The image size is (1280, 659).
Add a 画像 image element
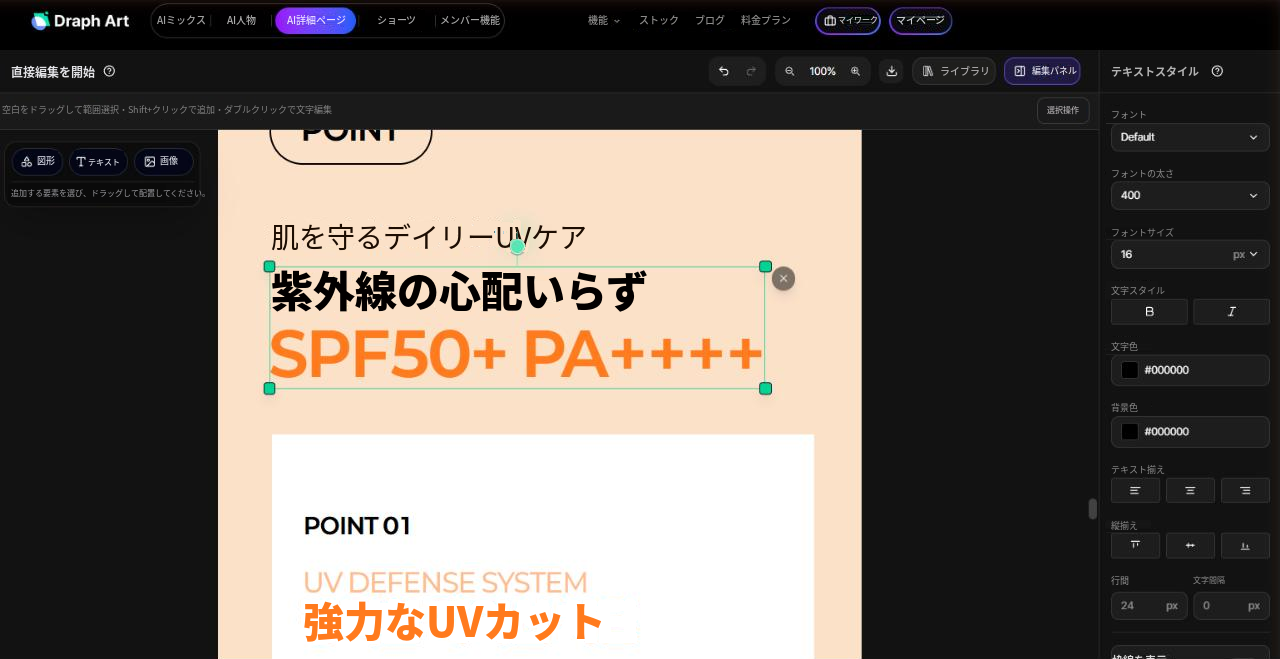click(x=163, y=161)
